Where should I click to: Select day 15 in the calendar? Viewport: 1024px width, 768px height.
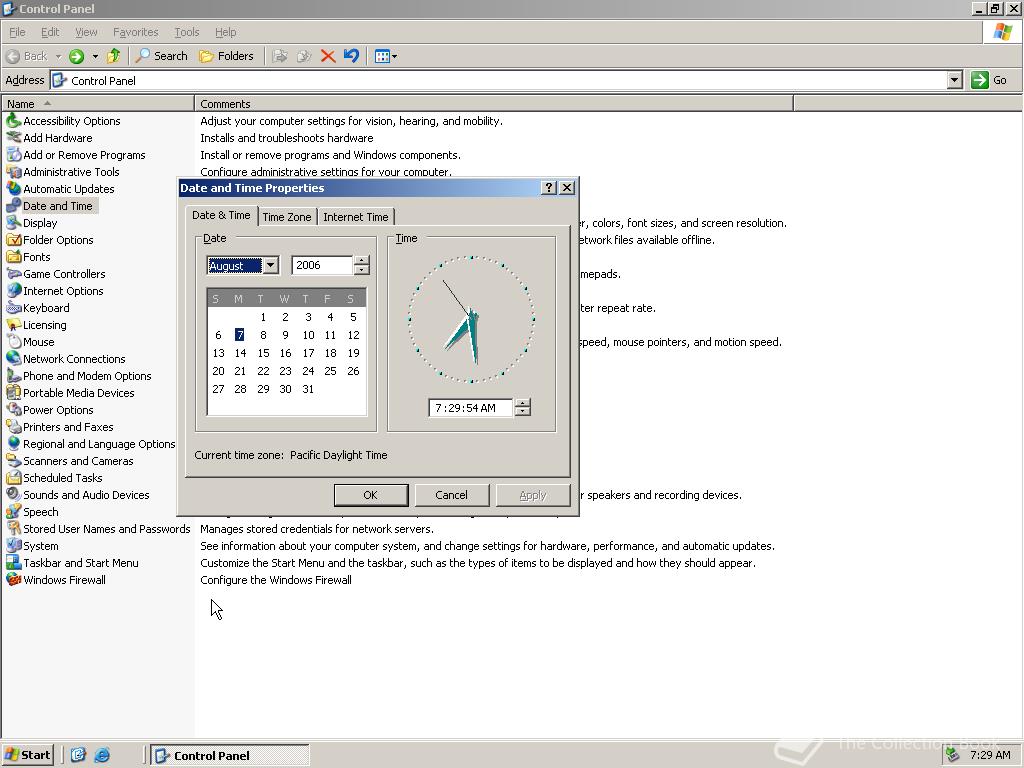[263, 353]
